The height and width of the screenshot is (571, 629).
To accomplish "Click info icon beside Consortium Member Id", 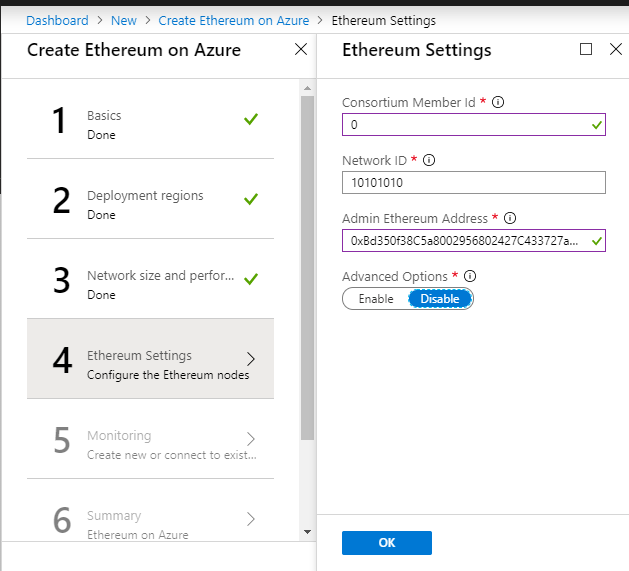I will [498, 102].
